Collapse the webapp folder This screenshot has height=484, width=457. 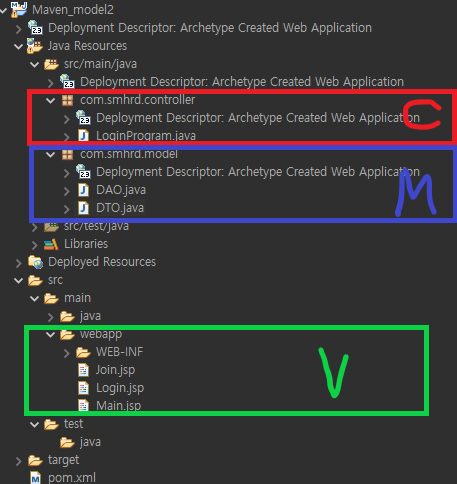[x=51, y=334]
